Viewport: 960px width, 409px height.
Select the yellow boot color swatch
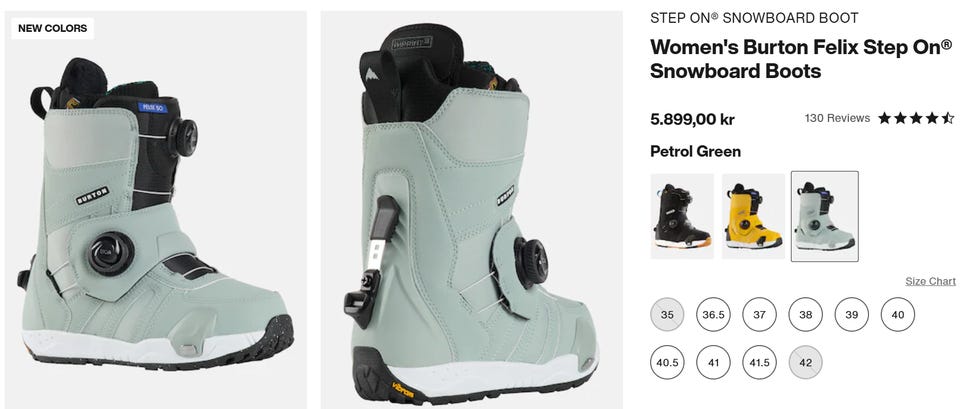pos(753,216)
